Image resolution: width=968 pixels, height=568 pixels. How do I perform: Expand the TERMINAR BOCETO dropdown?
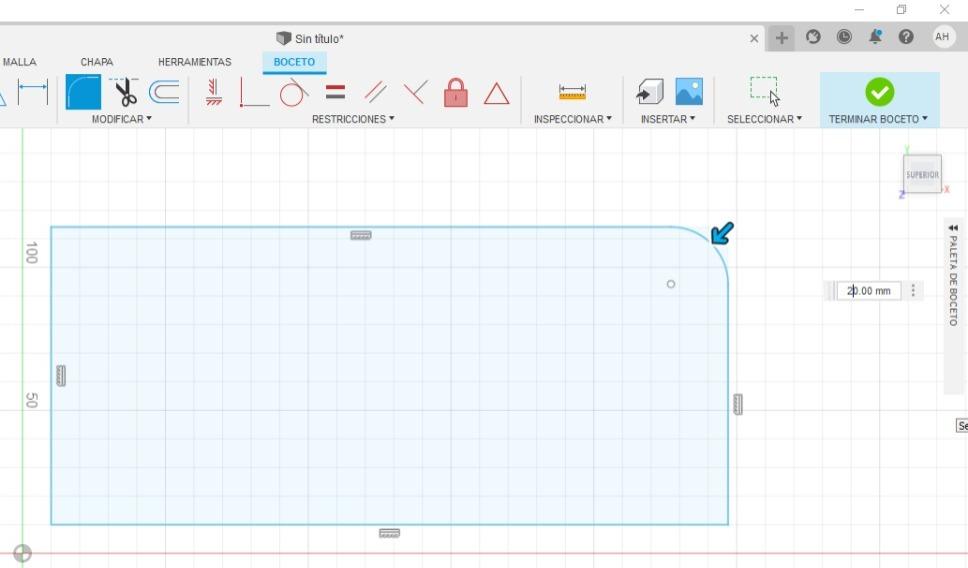coord(878,119)
